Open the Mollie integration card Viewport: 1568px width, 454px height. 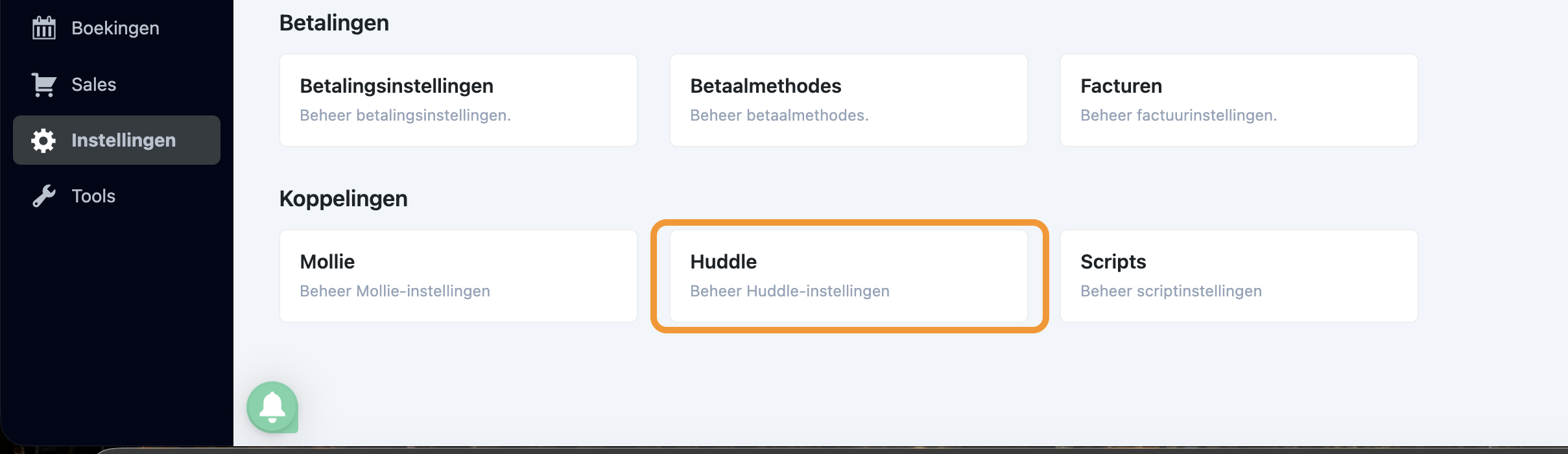click(x=458, y=276)
